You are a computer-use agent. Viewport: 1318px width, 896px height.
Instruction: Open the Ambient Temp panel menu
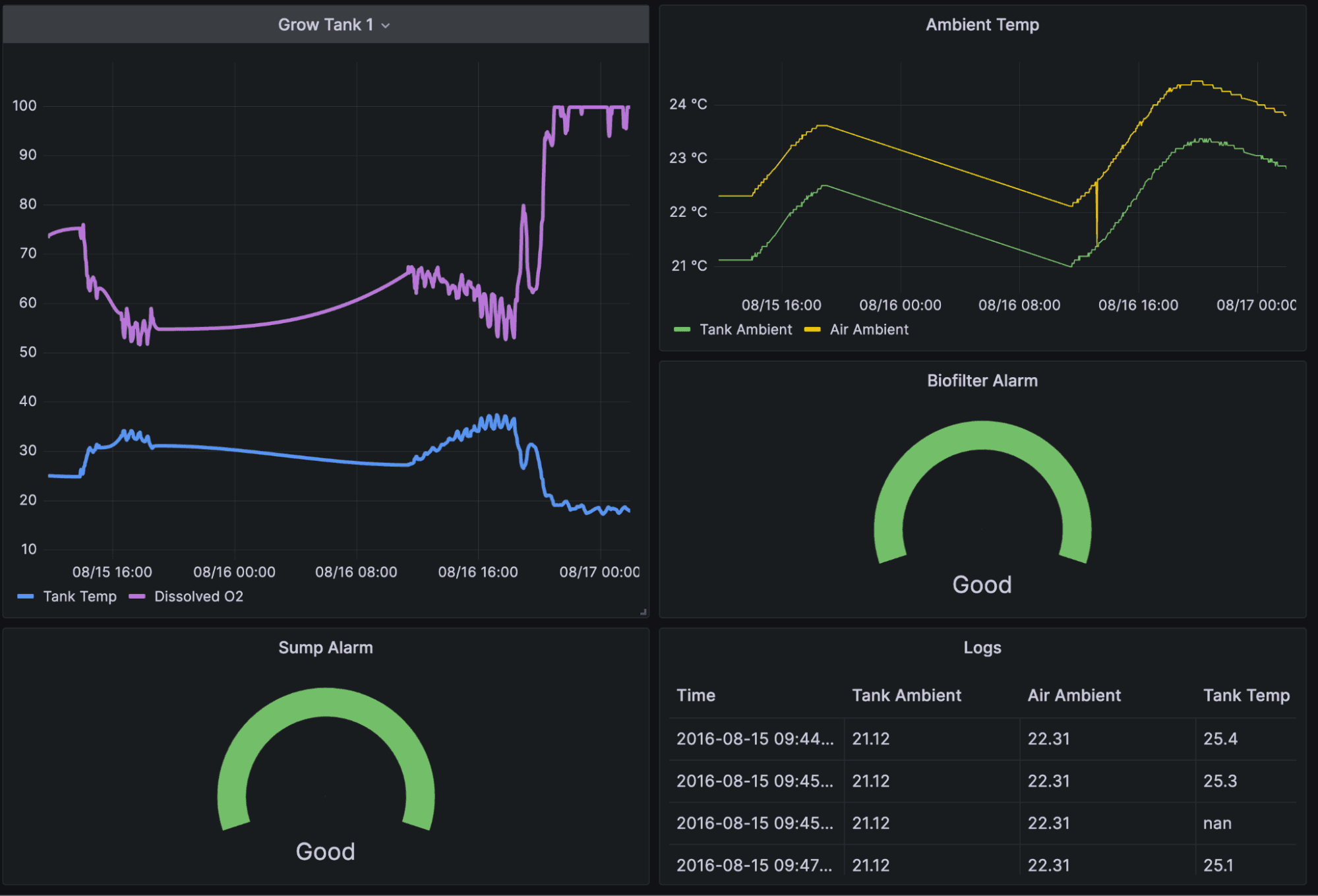pos(982,24)
